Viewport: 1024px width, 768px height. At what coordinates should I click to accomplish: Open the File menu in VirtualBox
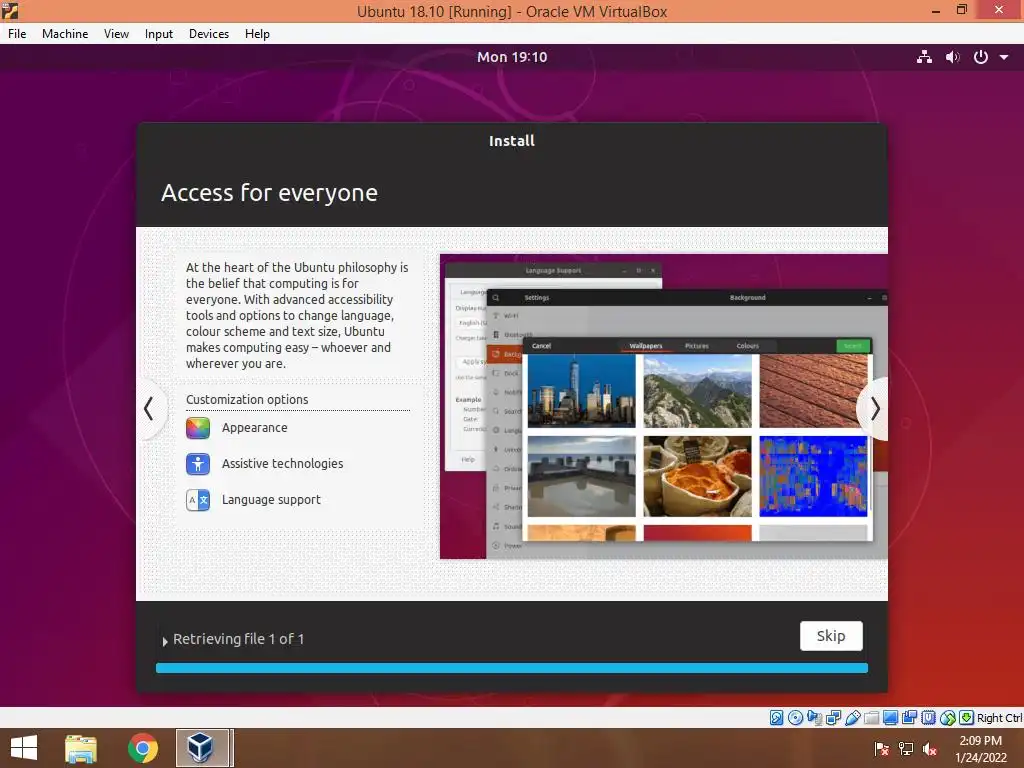pos(17,34)
